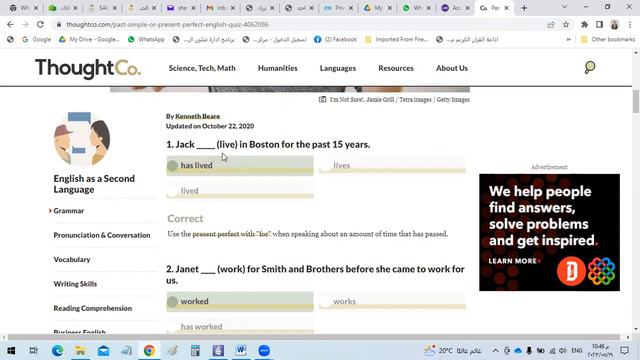This screenshot has height=360, width=640.
Task: Open the Humanities menu
Action: point(278,68)
